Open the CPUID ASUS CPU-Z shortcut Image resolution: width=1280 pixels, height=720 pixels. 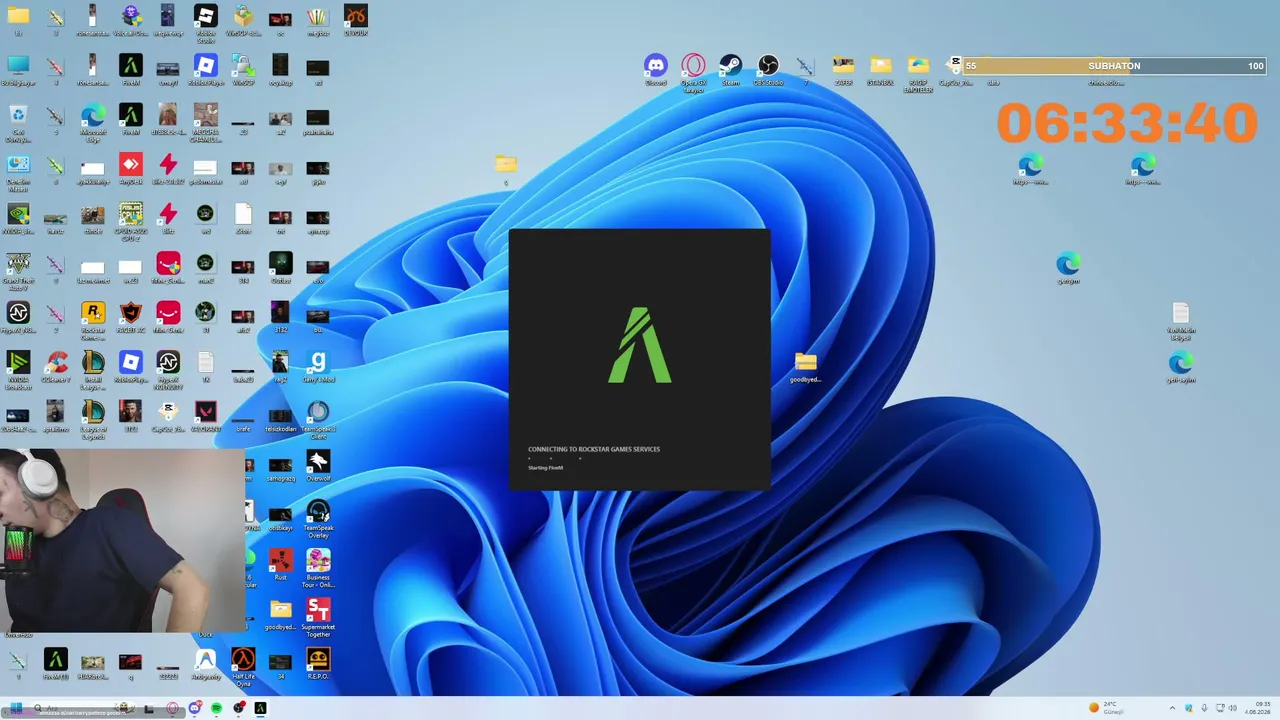tap(130, 220)
